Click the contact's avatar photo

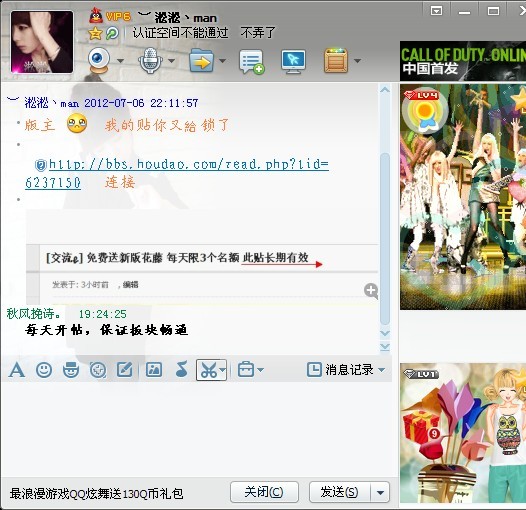click(42, 42)
